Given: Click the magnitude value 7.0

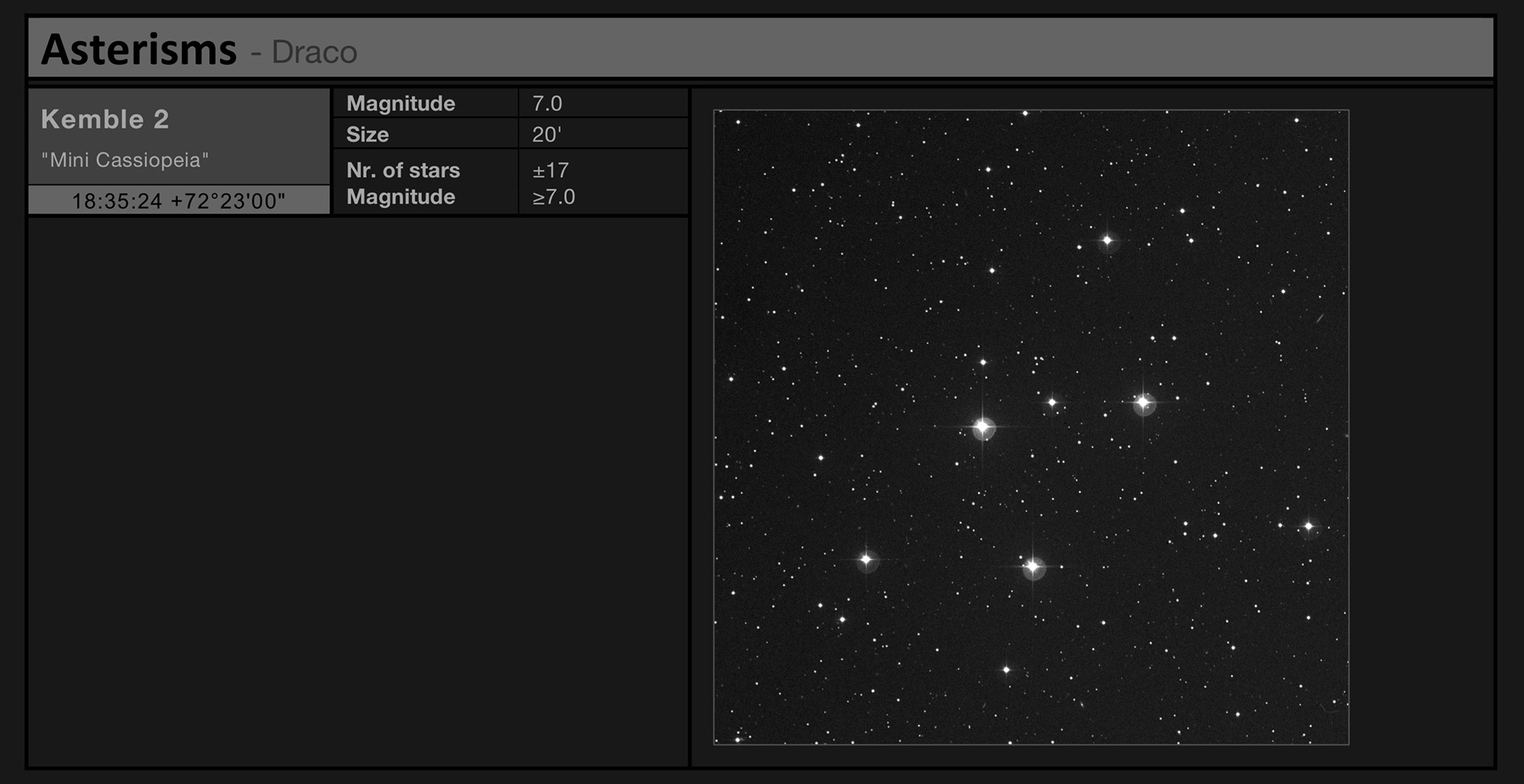Looking at the screenshot, I should (x=547, y=103).
